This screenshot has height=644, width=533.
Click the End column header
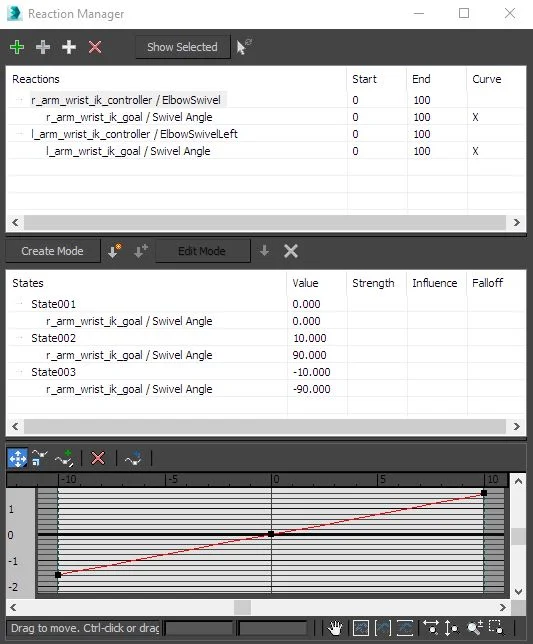pyautogui.click(x=437, y=79)
